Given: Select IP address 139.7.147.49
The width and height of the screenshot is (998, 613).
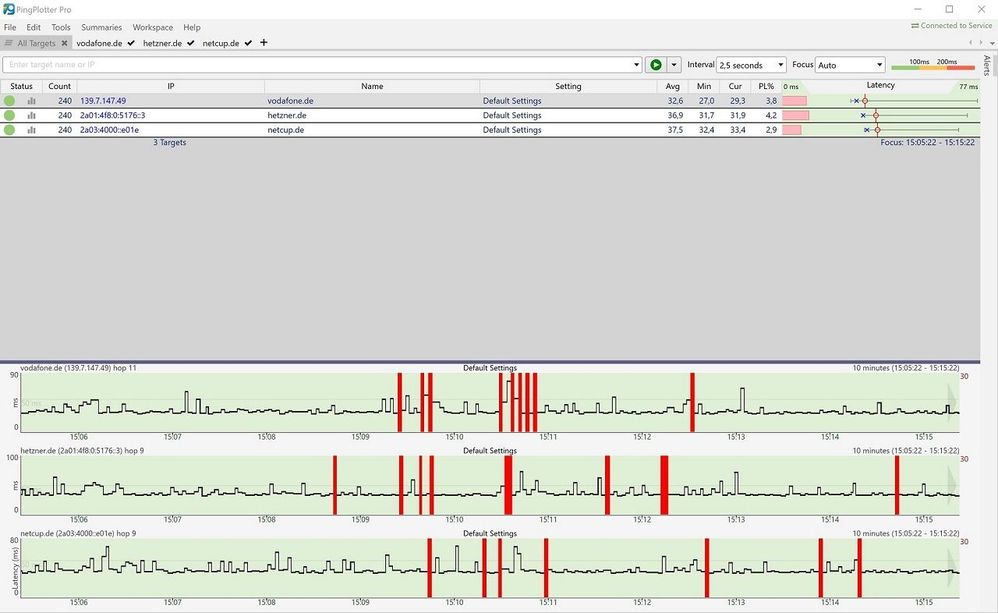Looking at the screenshot, I should click(103, 101).
